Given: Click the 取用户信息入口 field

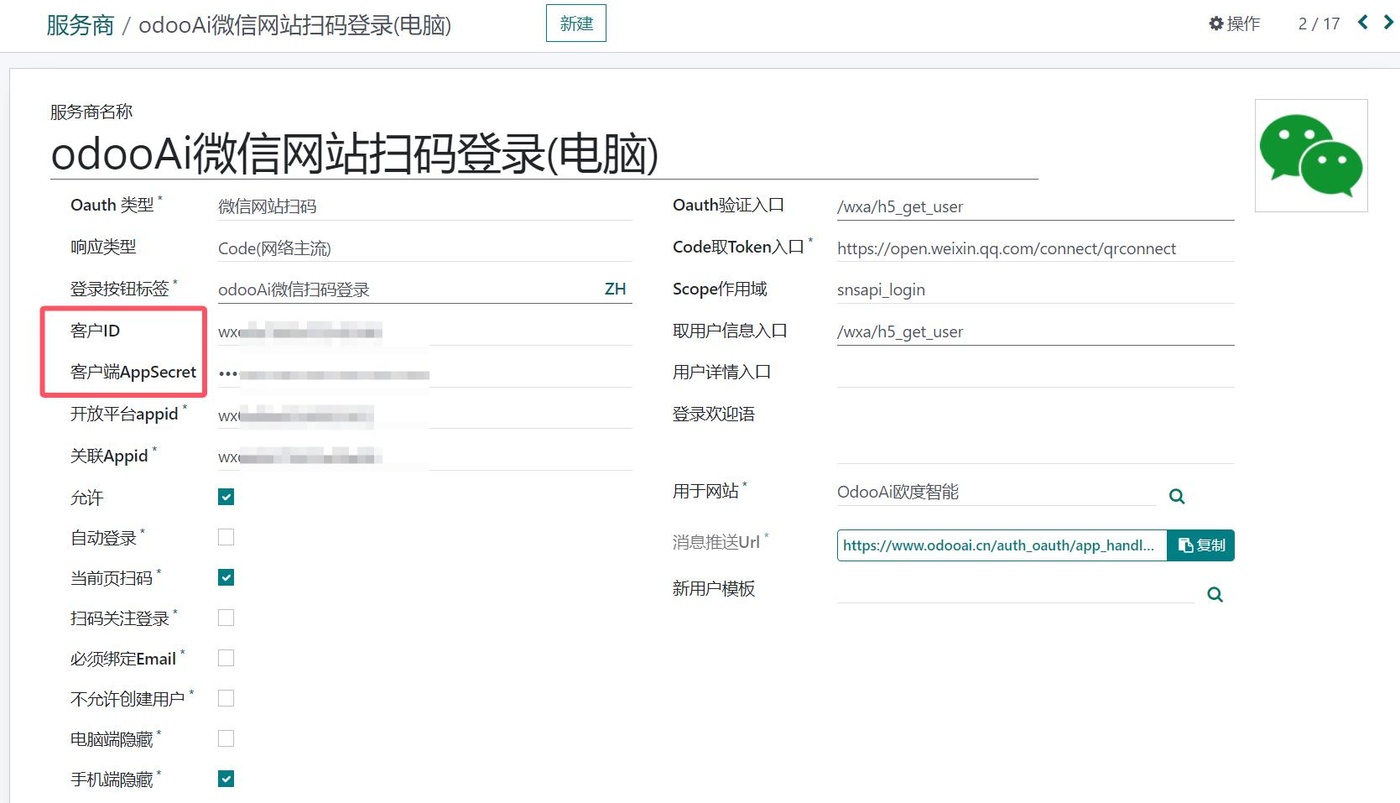Looking at the screenshot, I should coord(1035,331).
